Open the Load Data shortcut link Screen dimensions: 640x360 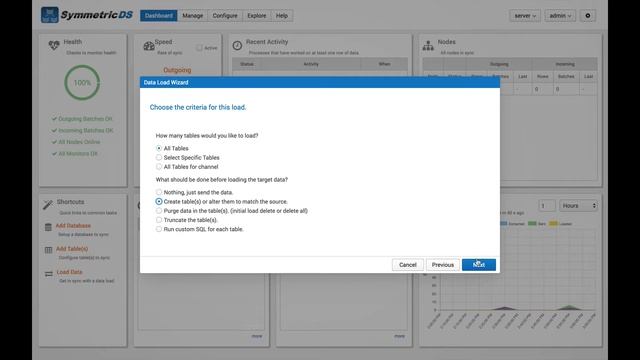(69, 272)
